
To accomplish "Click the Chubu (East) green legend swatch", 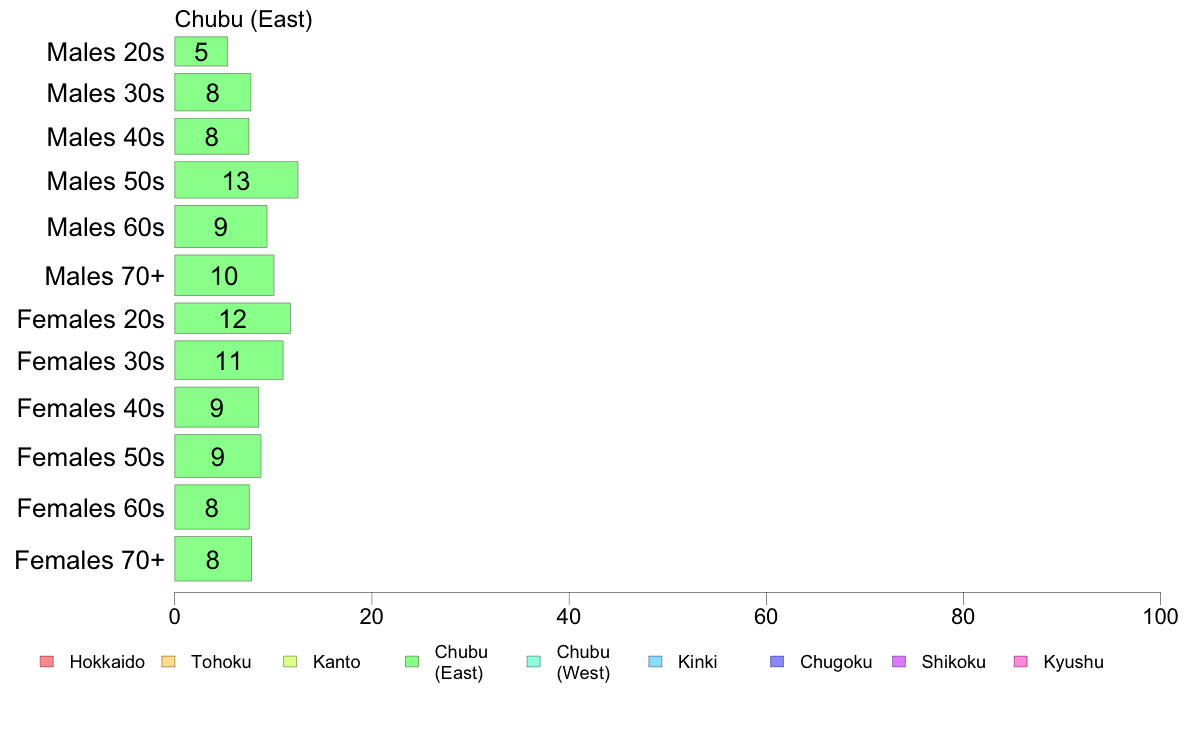I will pos(412,662).
